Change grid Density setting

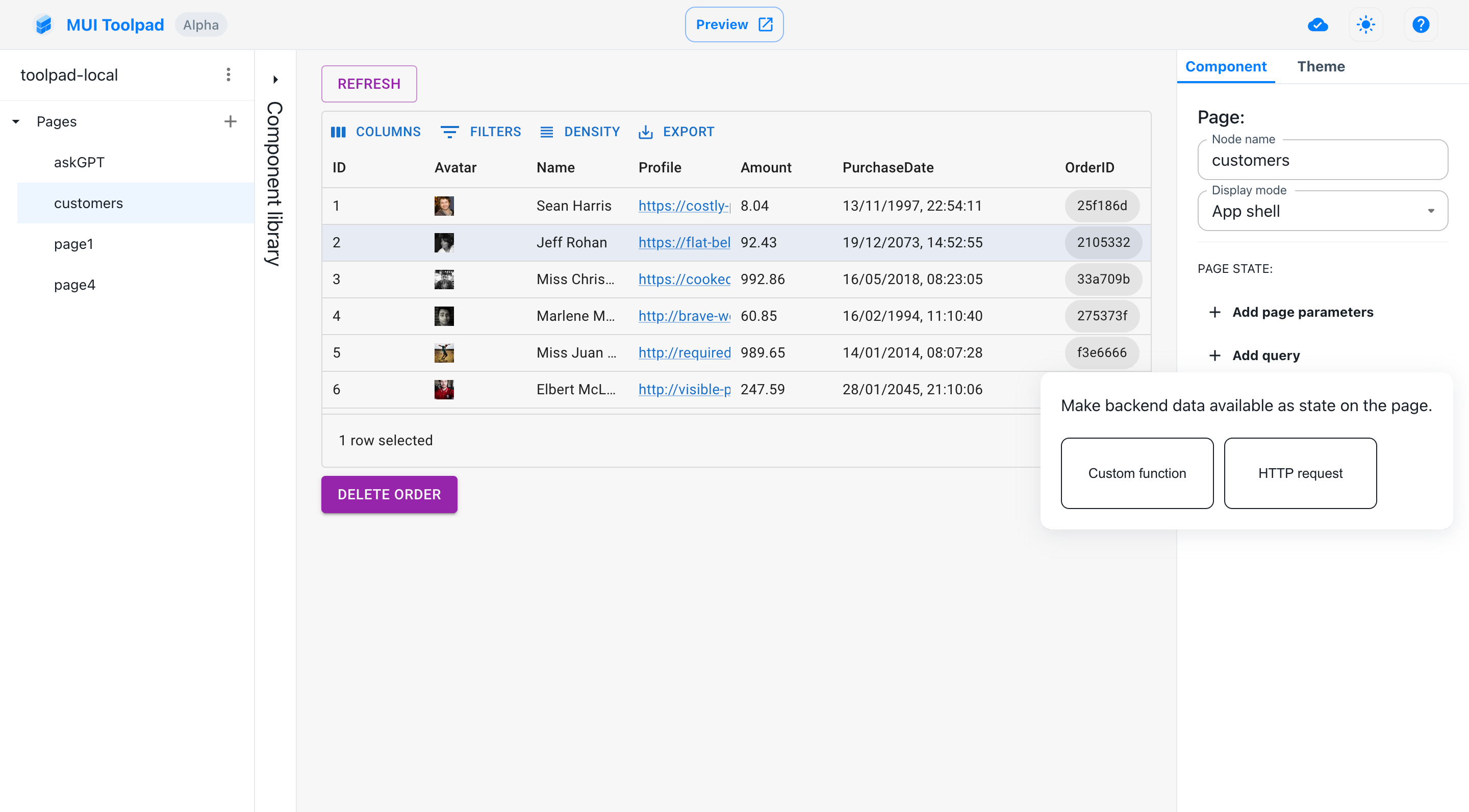pyautogui.click(x=579, y=132)
